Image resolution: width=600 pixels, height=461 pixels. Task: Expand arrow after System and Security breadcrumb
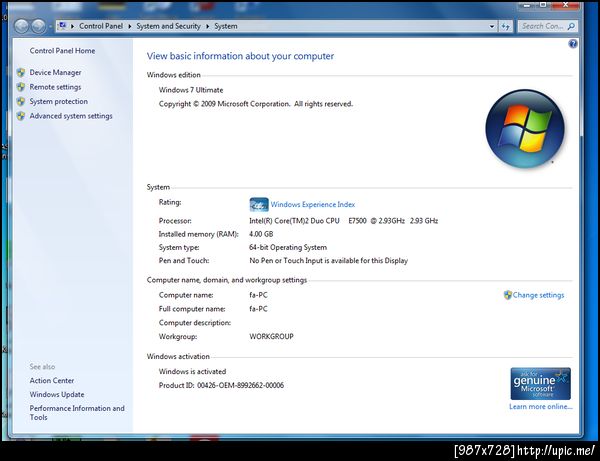point(207,26)
